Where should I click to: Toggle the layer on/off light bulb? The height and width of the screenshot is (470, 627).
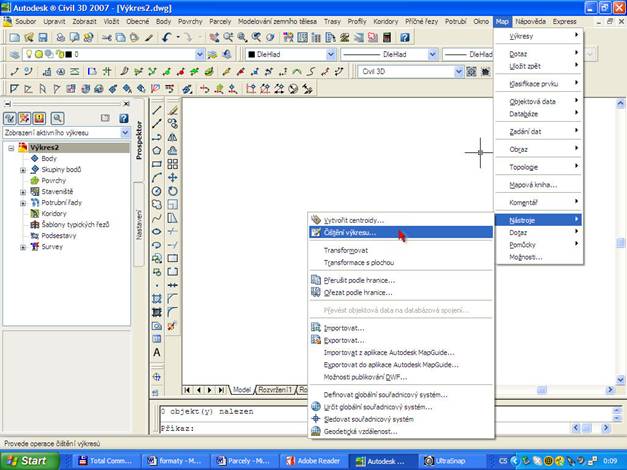coord(29,54)
